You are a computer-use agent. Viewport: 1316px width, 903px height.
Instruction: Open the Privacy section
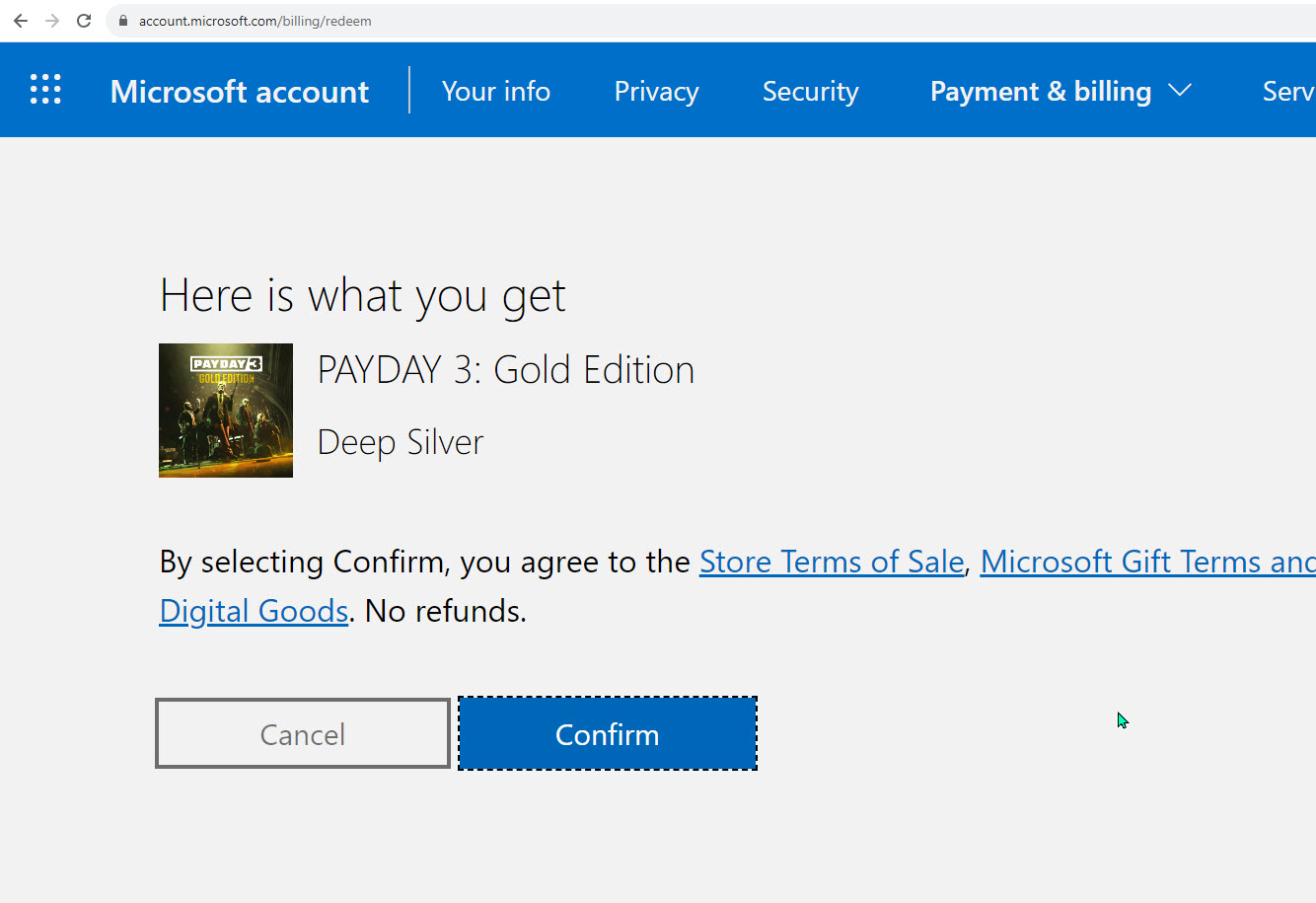click(x=656, y=91)
